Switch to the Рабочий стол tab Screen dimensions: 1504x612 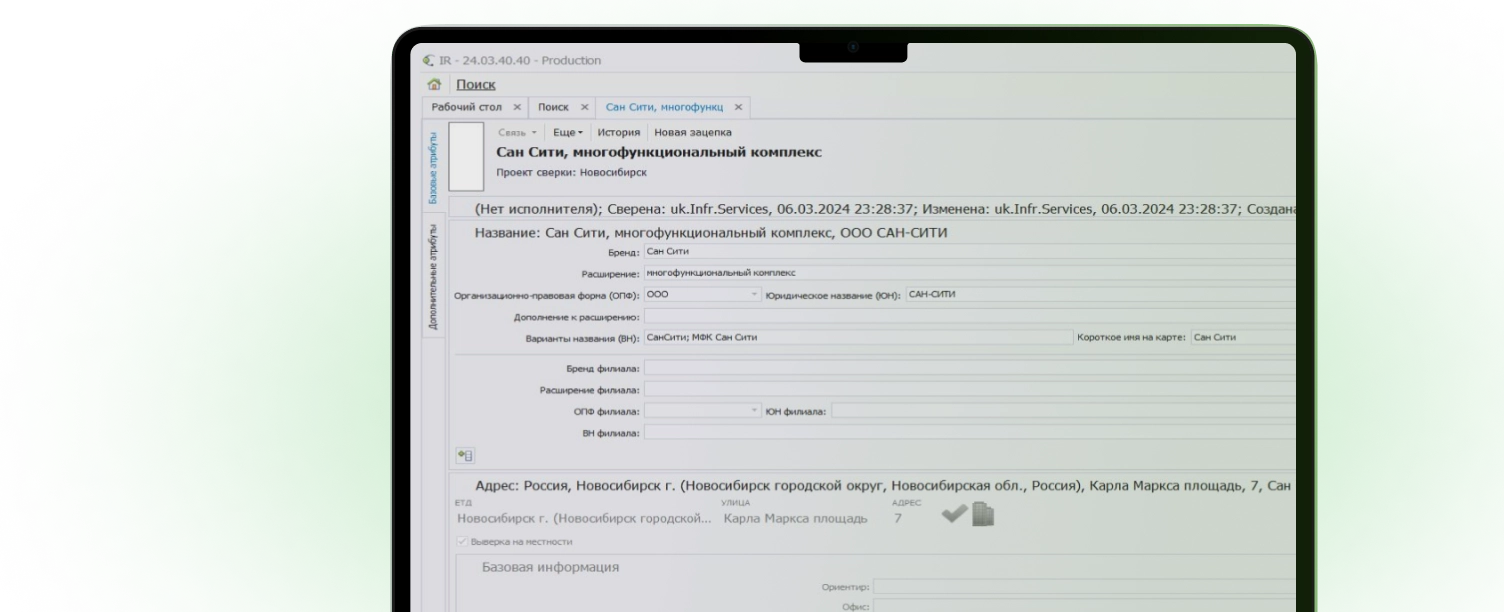(x=468, y=107)
